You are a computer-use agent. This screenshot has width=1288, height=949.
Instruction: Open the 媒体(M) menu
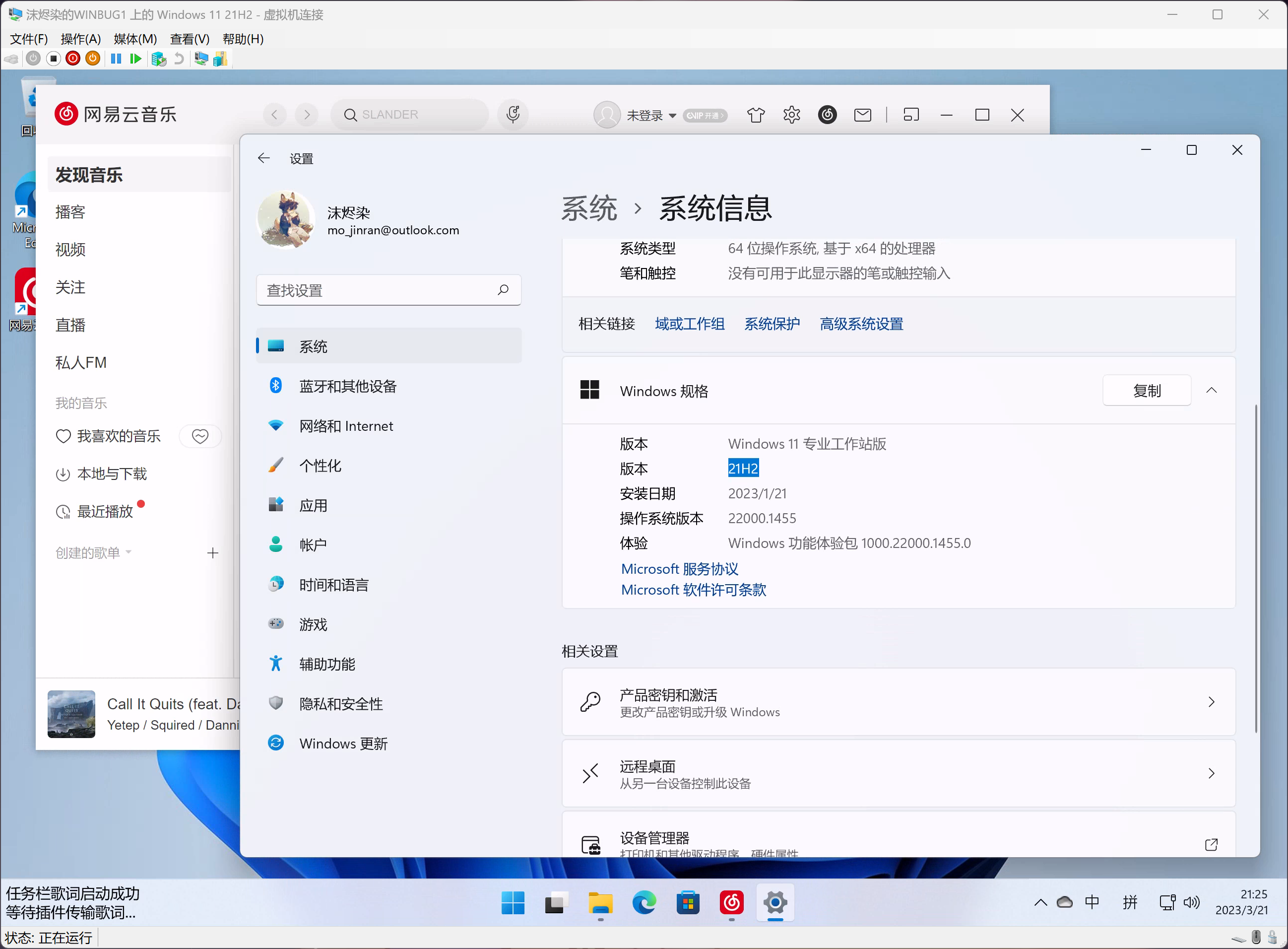coord(135,39)
